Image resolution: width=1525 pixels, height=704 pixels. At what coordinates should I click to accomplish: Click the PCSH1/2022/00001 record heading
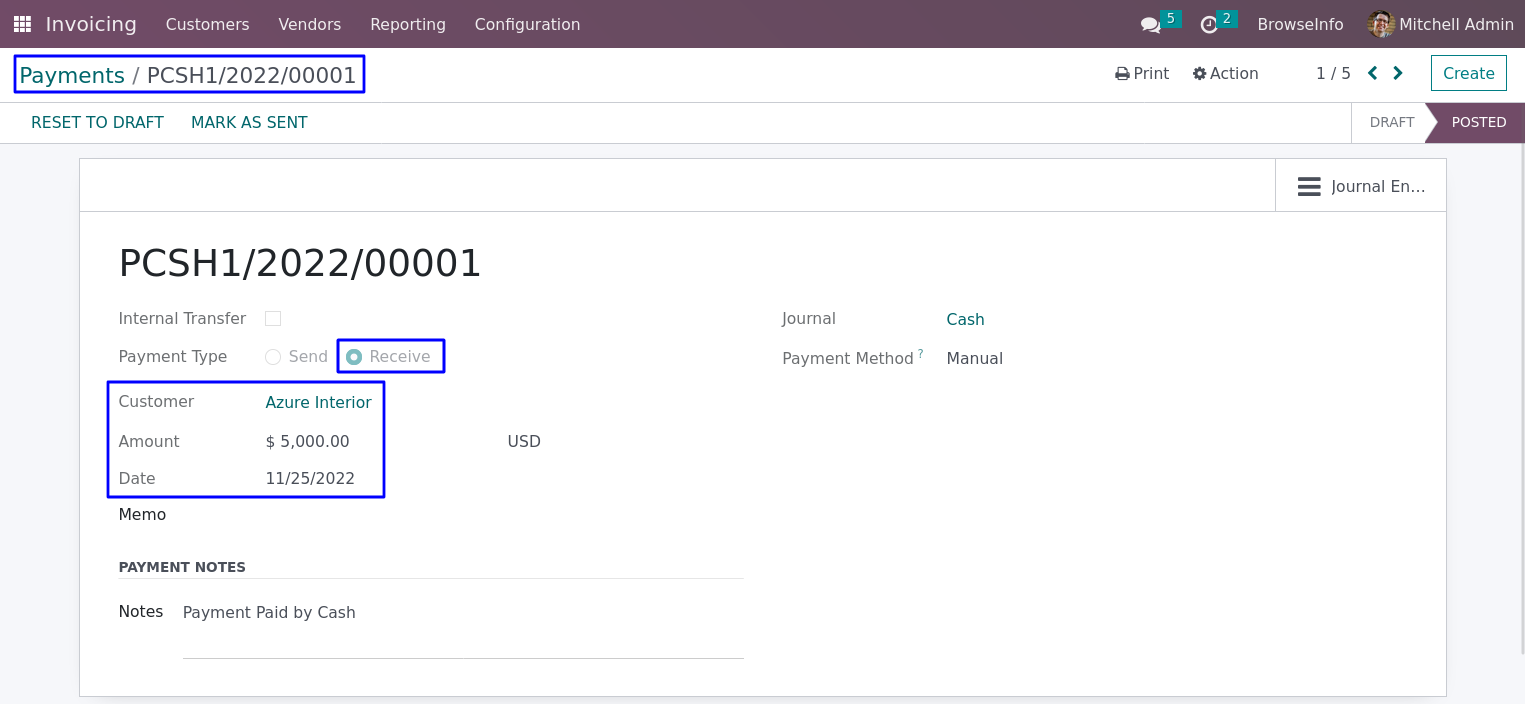300,263
